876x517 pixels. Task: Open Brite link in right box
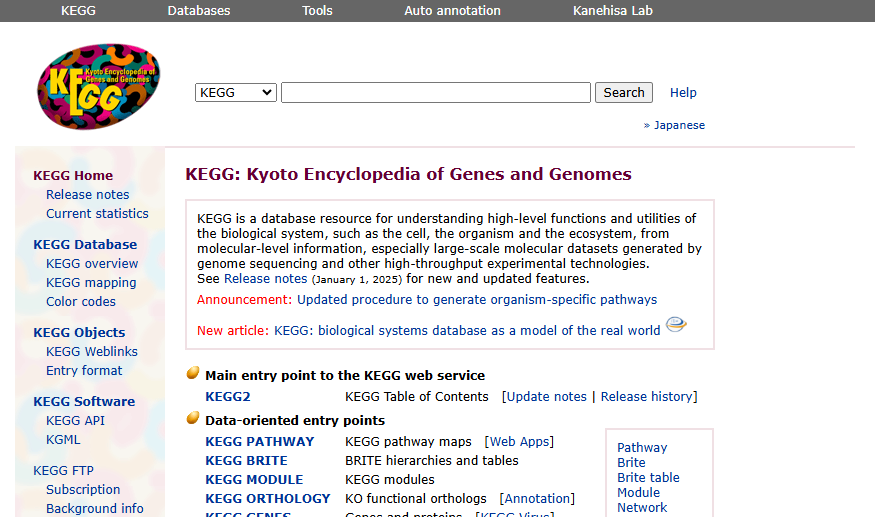[631, 463]
